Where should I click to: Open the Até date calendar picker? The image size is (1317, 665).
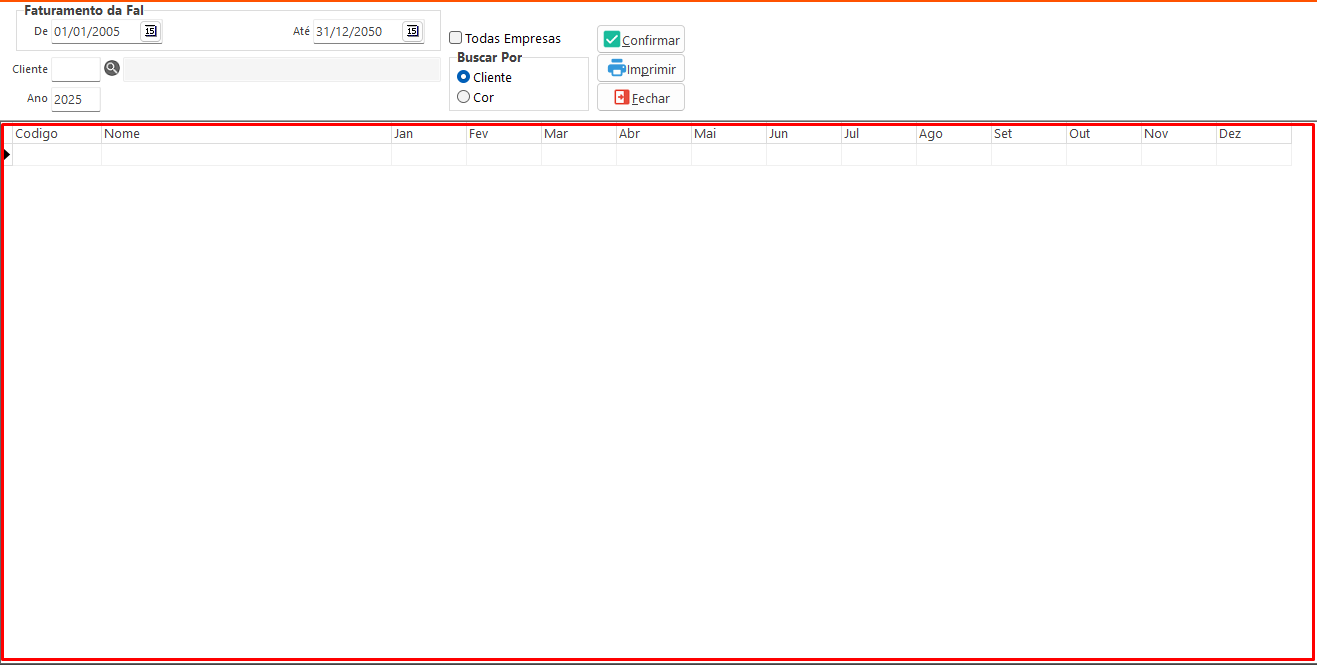[x=412, y=31]
